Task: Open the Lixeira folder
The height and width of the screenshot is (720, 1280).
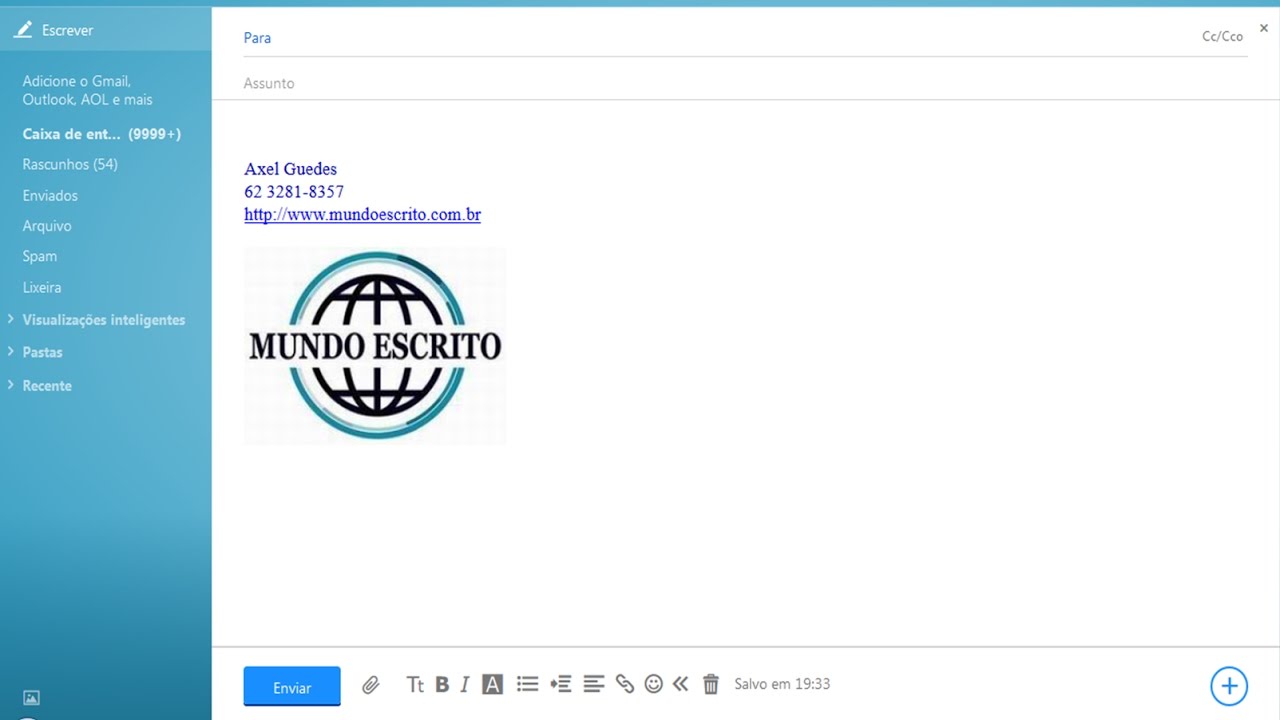Action: [42, 287]
